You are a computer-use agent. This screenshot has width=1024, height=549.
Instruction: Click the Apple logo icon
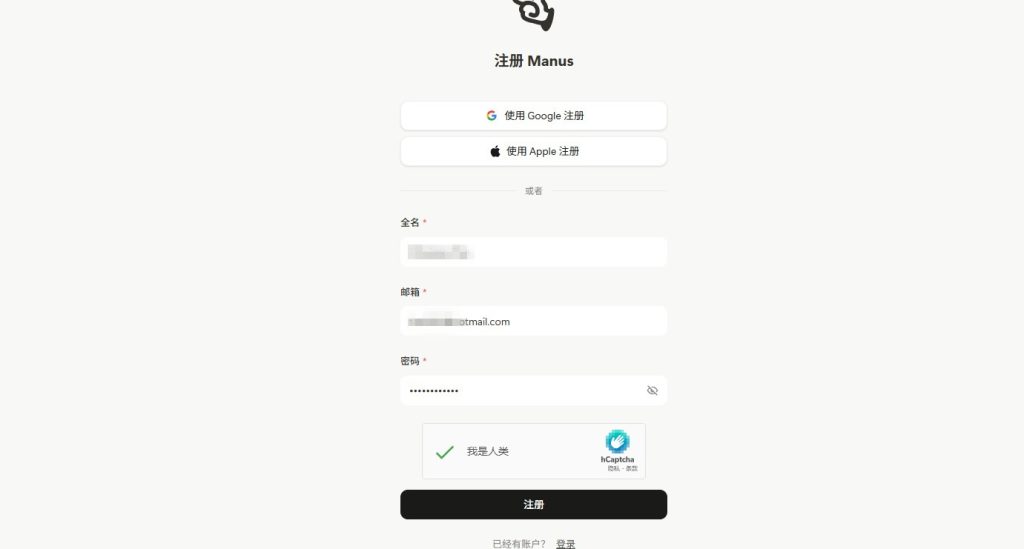pyautogui.click(x=495, y=151)
